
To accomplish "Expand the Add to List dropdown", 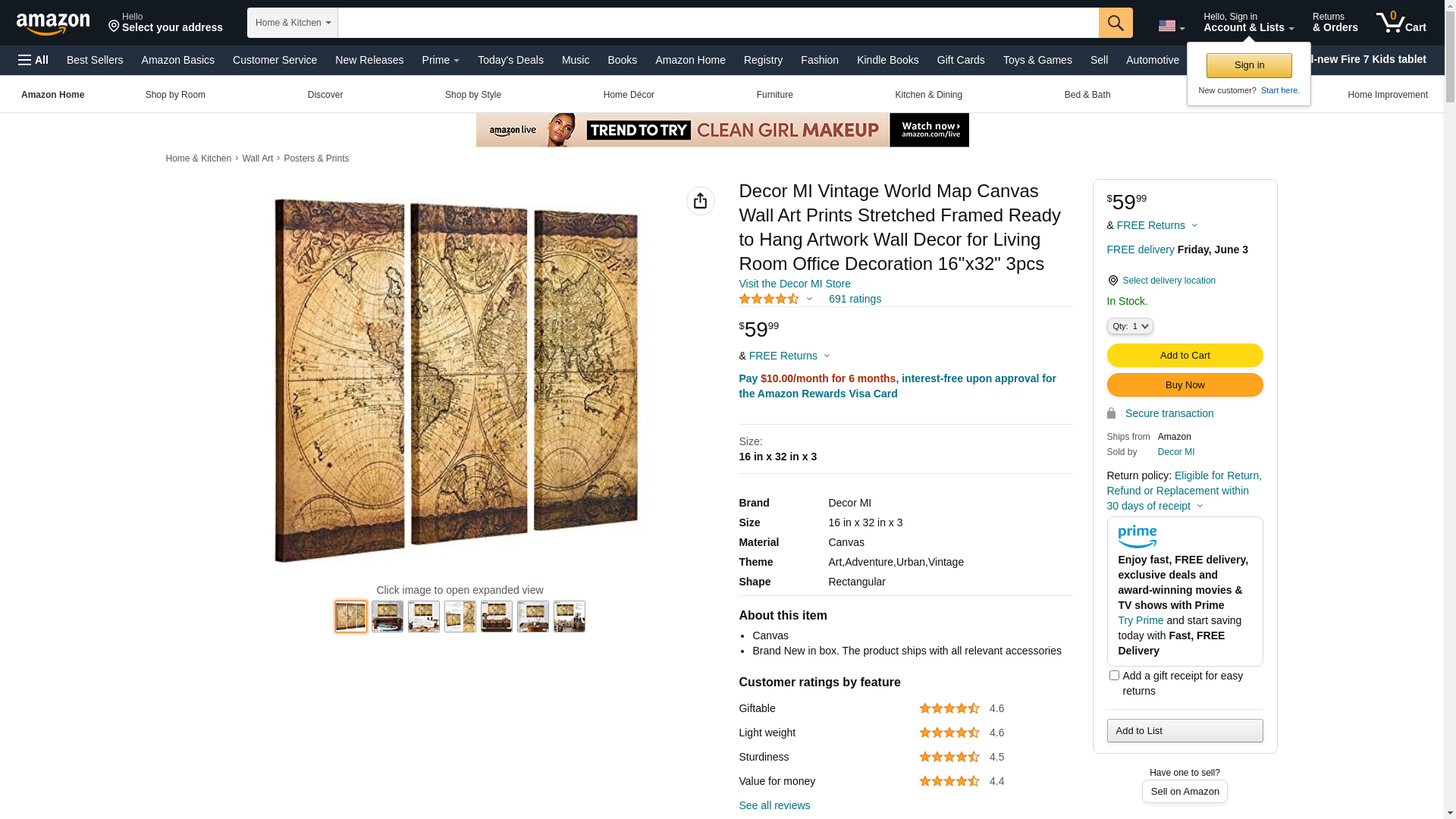I will [x=1184, y=730].
